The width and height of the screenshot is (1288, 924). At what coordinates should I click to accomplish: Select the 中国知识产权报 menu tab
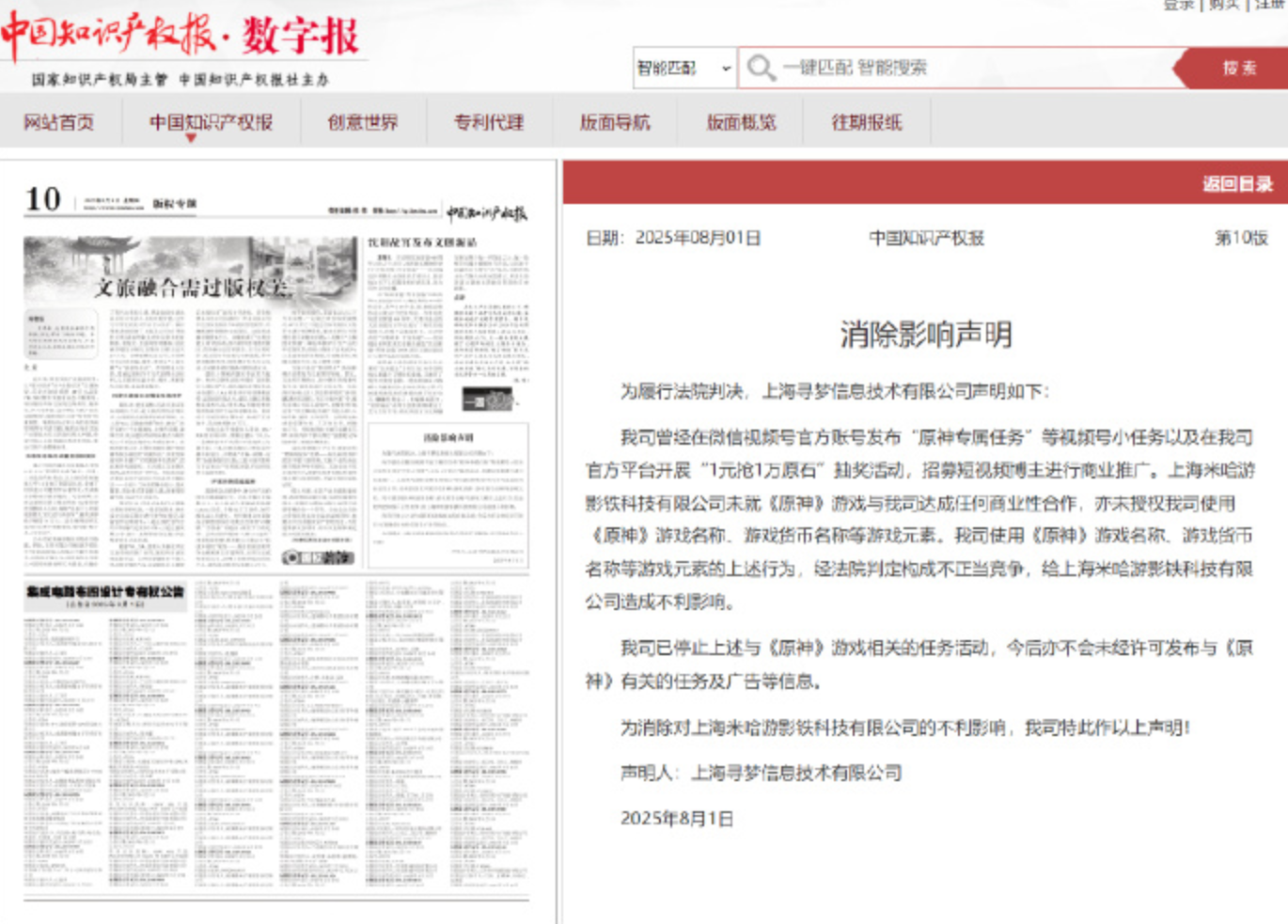(211, 122)
